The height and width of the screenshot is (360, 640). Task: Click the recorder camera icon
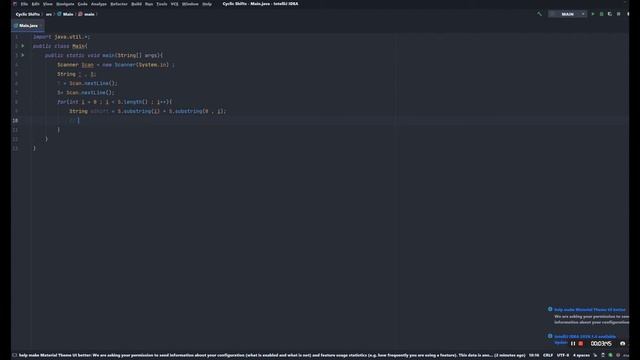(622, 344)
